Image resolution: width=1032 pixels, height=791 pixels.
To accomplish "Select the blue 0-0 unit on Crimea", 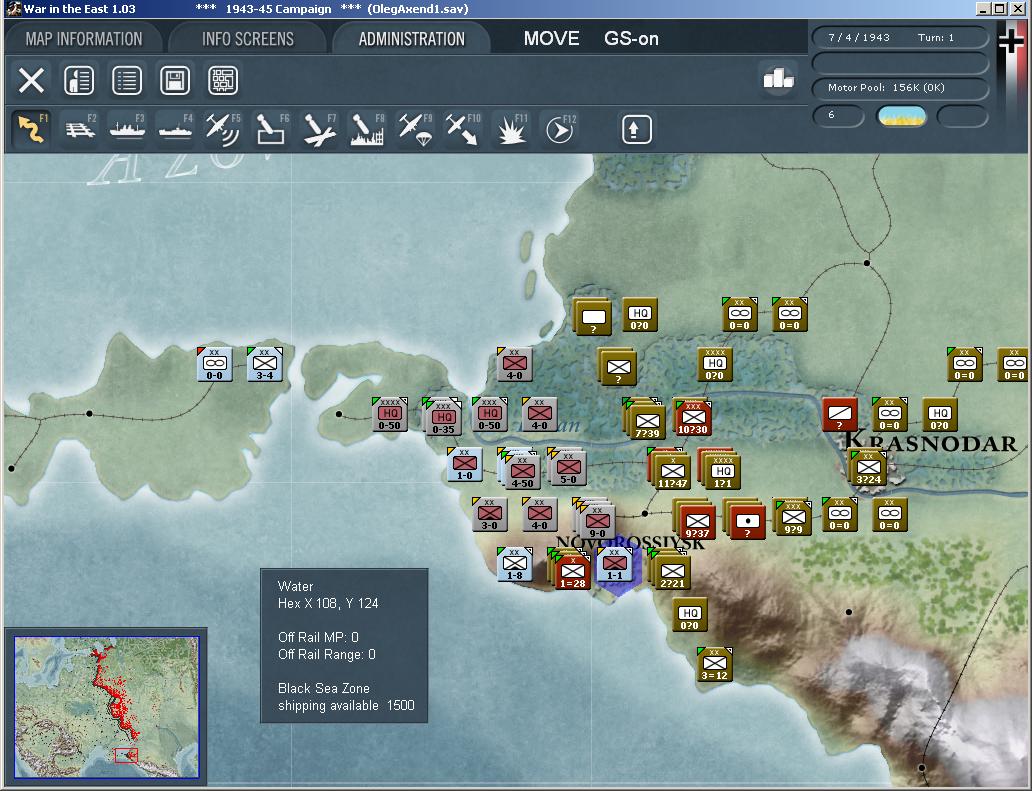I will [x=215, y=364].
